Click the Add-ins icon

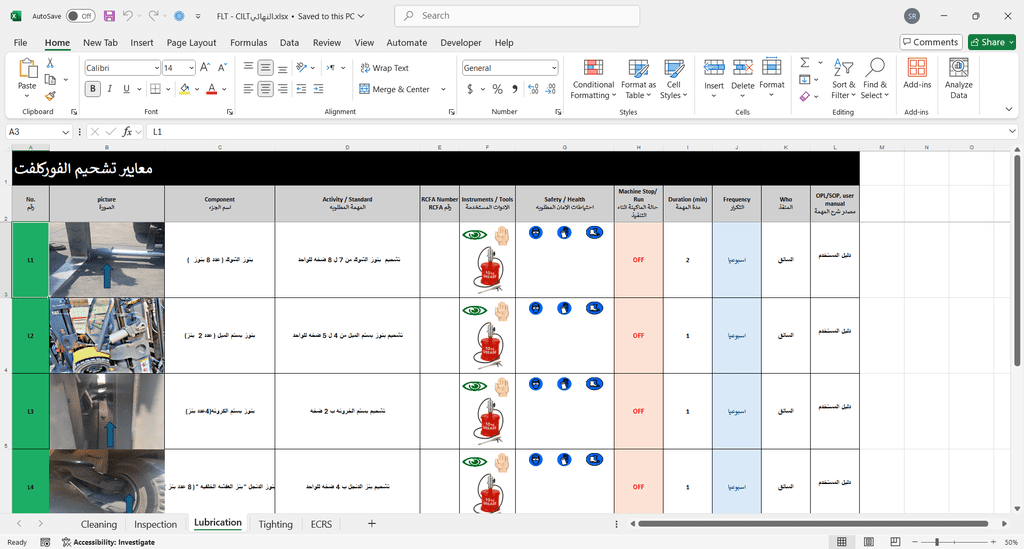tap(917, 69)
